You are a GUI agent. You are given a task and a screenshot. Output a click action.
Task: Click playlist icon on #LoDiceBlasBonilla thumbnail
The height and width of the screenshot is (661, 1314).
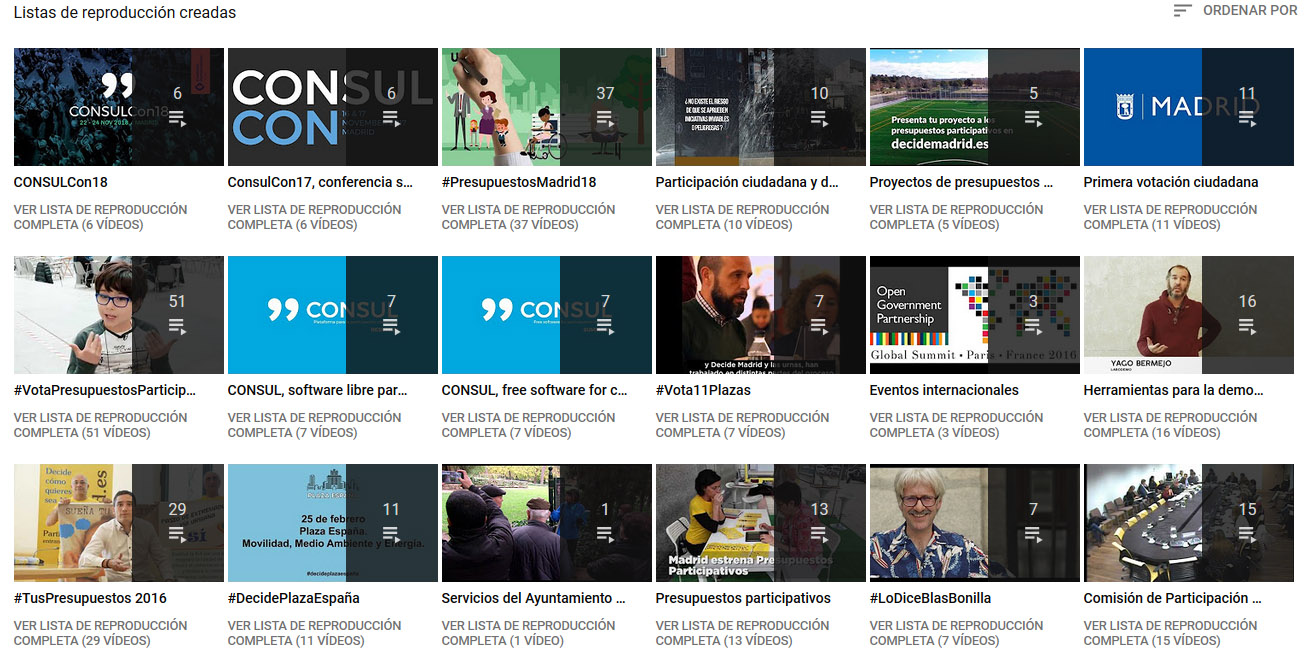[x=1033, y=534]
